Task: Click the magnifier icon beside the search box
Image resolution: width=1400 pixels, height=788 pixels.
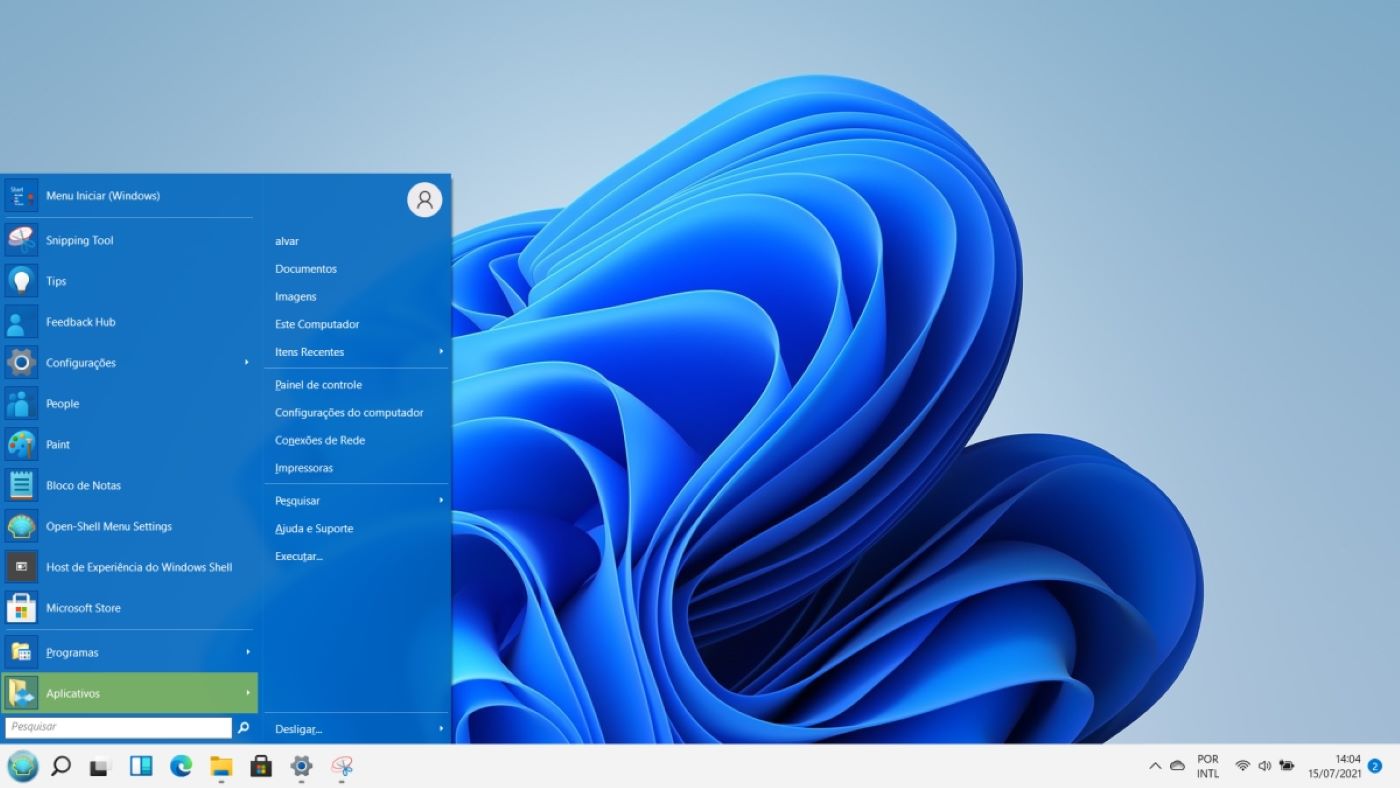Action: [243, 727]
